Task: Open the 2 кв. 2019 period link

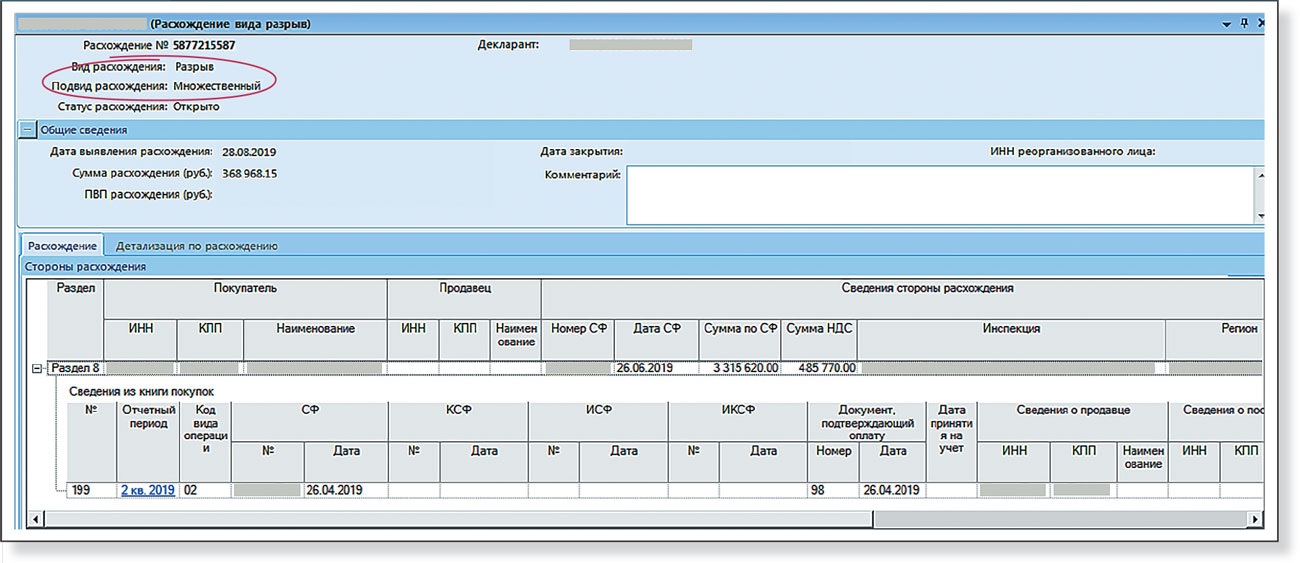Action: point(147,491)
